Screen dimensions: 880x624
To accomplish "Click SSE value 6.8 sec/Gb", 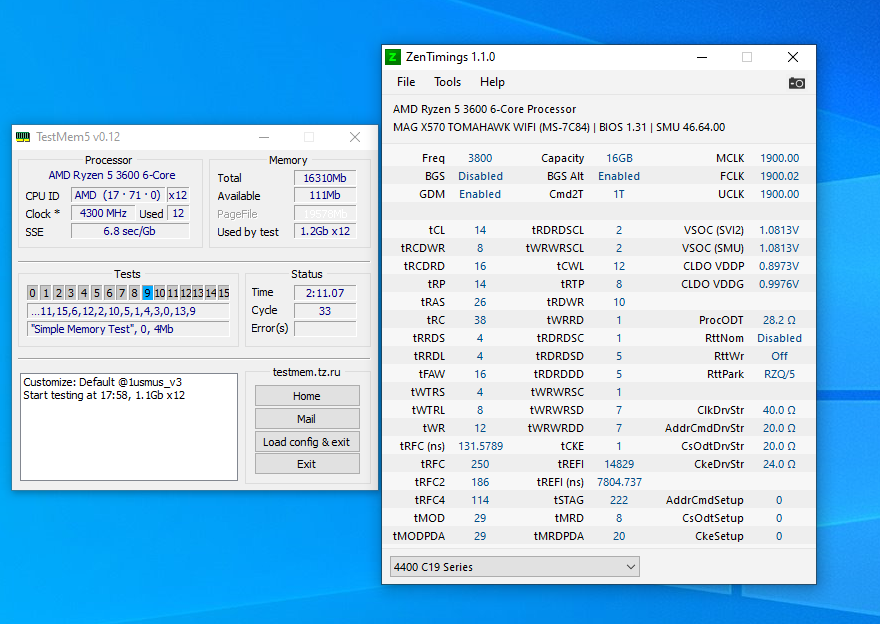I will click(130, 231).
